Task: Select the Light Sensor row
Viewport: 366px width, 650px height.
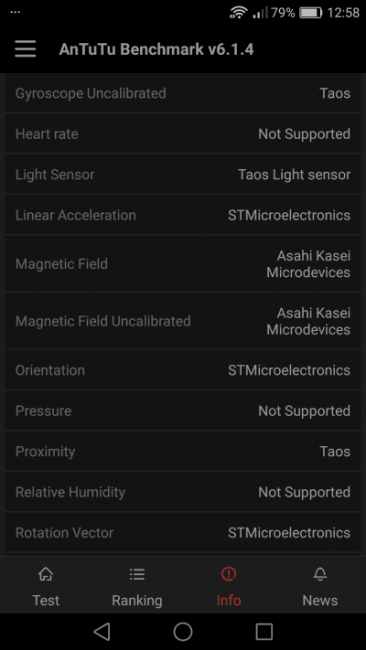Action: 183,175
